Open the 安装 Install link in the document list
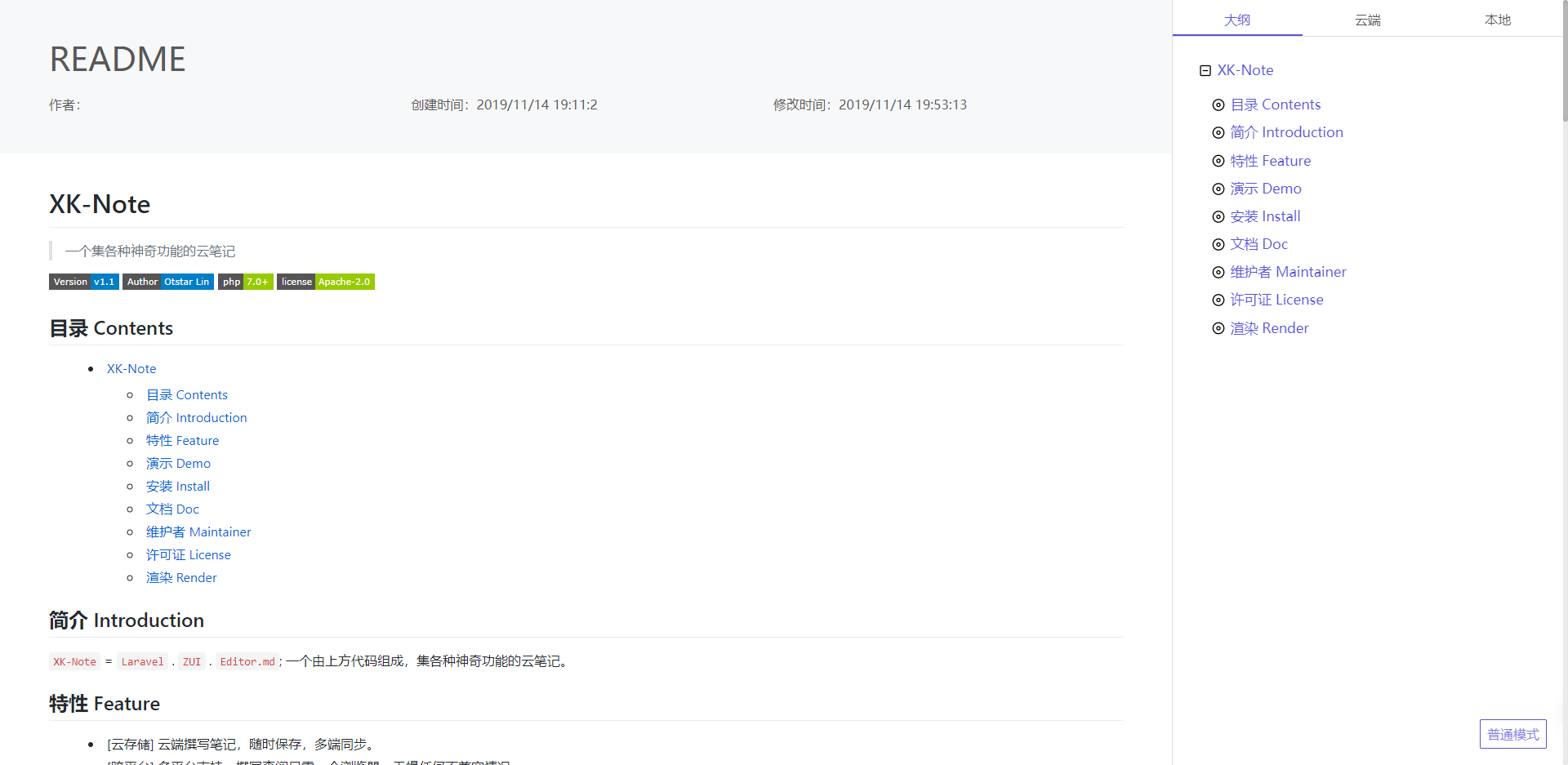Viewport: 1568px width, 765px height. [x=178, y=487]
